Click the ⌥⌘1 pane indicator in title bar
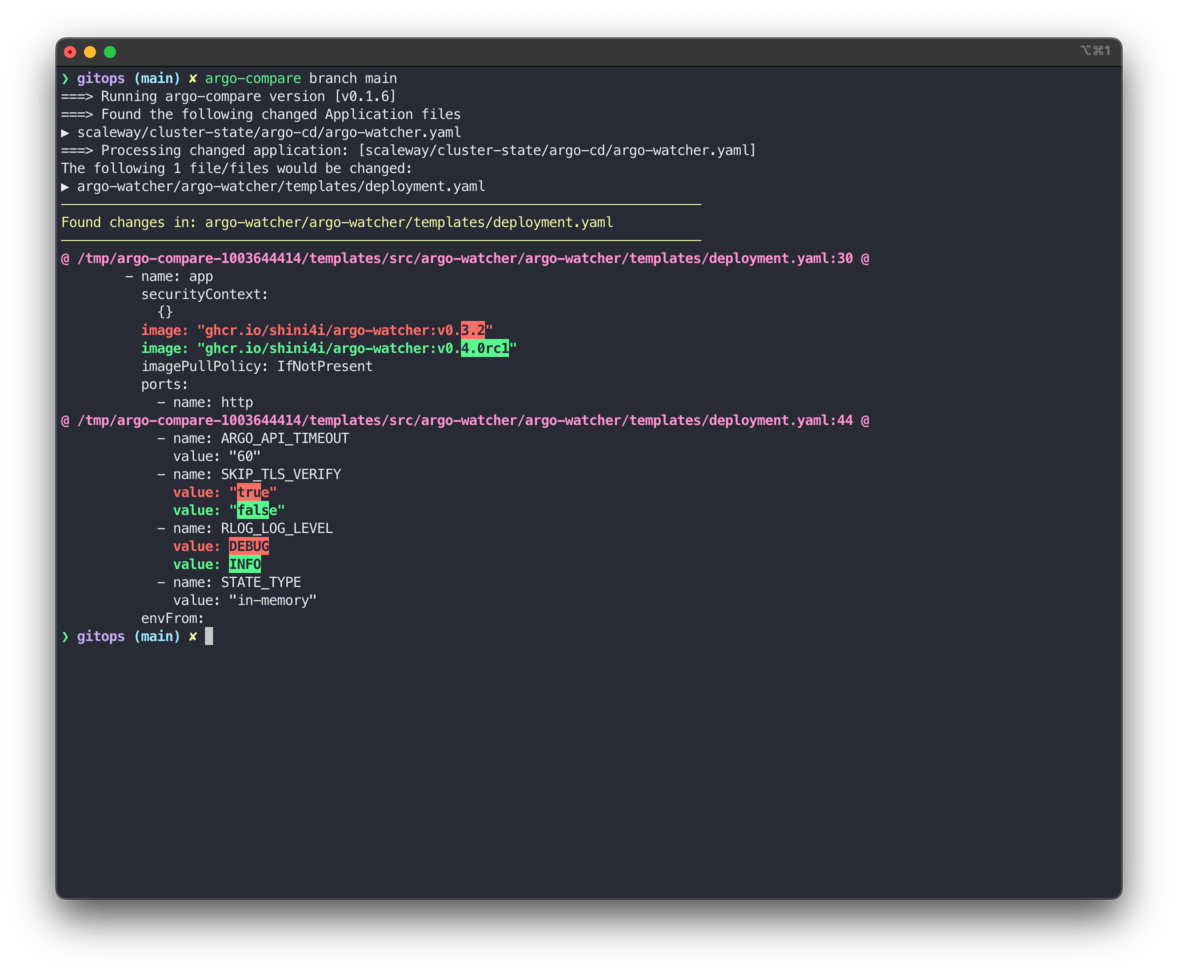 tap(1097, 50)
